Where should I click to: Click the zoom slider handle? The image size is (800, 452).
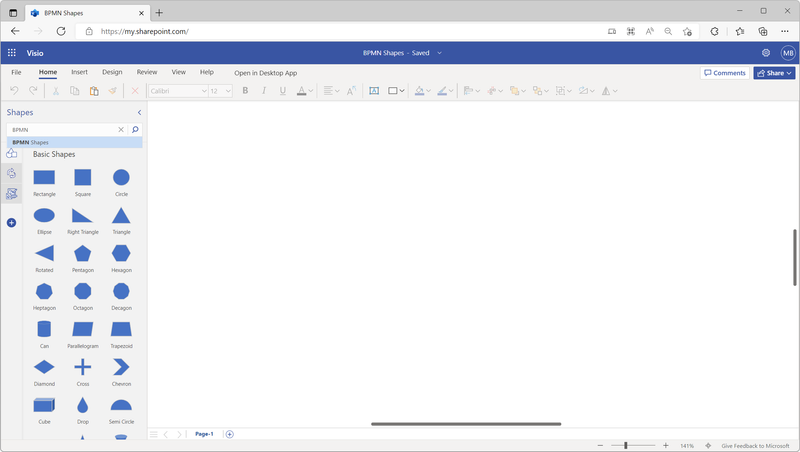(x=626, y=445)
